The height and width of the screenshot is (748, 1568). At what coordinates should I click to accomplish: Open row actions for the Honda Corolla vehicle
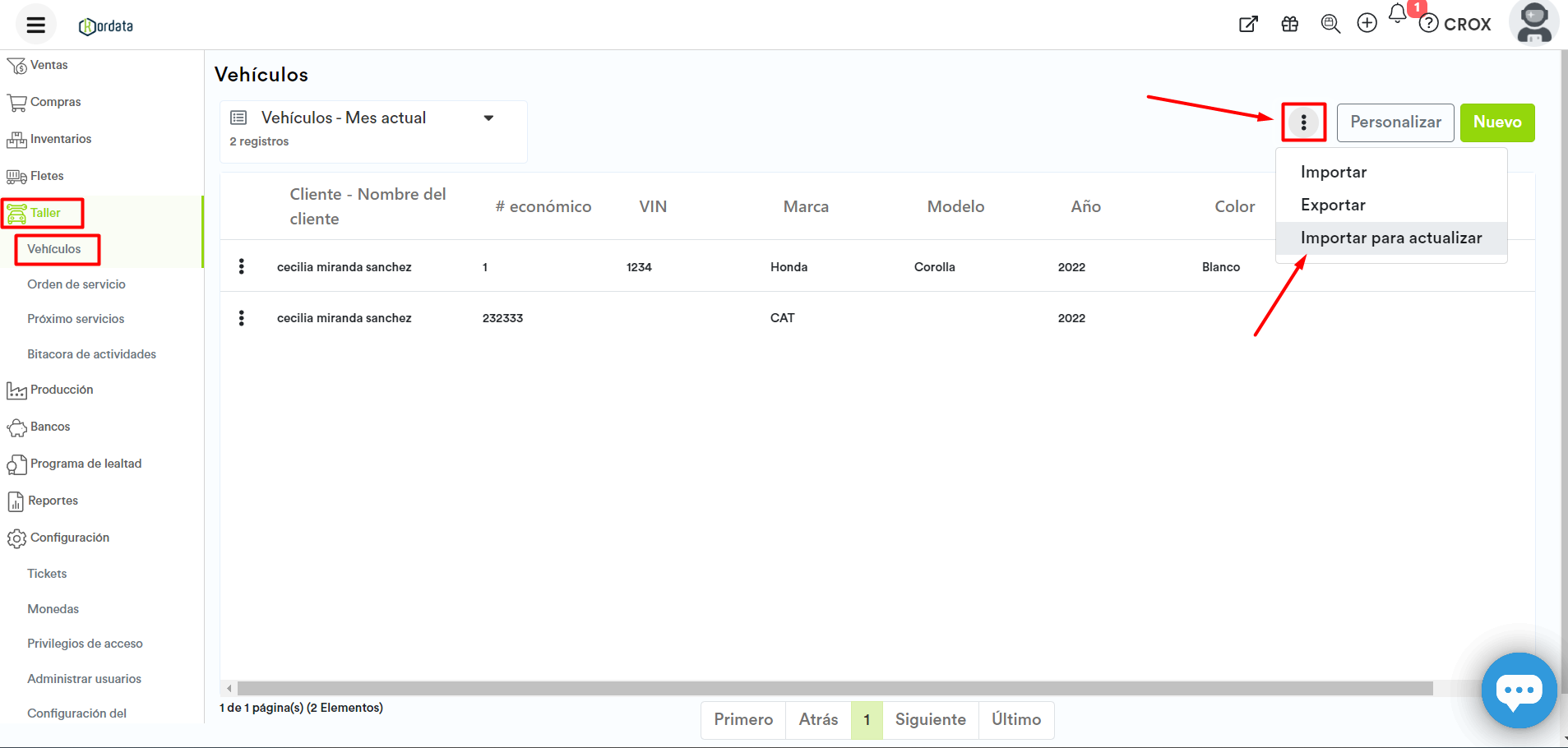point(241,266)
